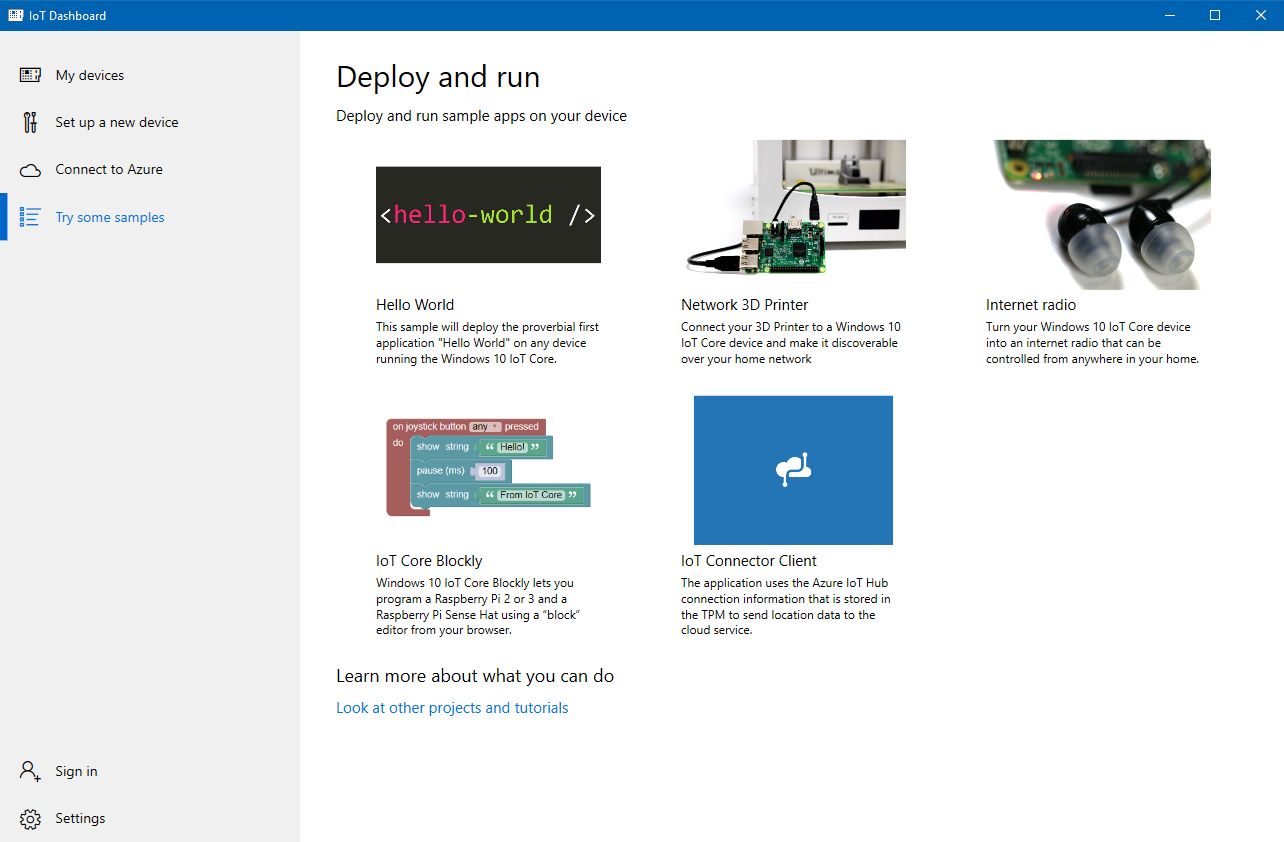Click the Internet radio description text
Viewport: 1284px width, 842px height.
tap(1092, 343)
